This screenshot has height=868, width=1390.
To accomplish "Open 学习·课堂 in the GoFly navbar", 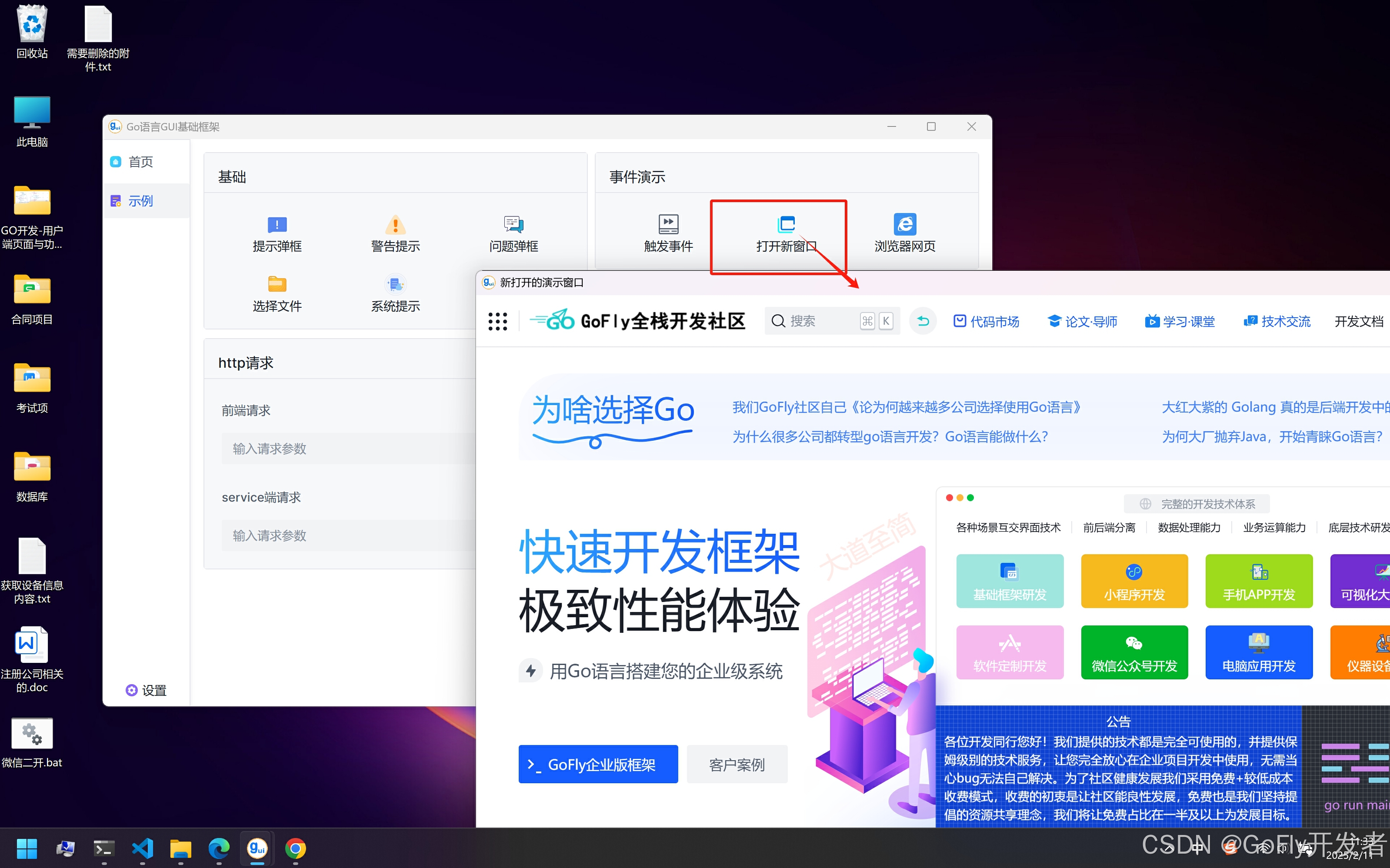I will [1180, 321].
